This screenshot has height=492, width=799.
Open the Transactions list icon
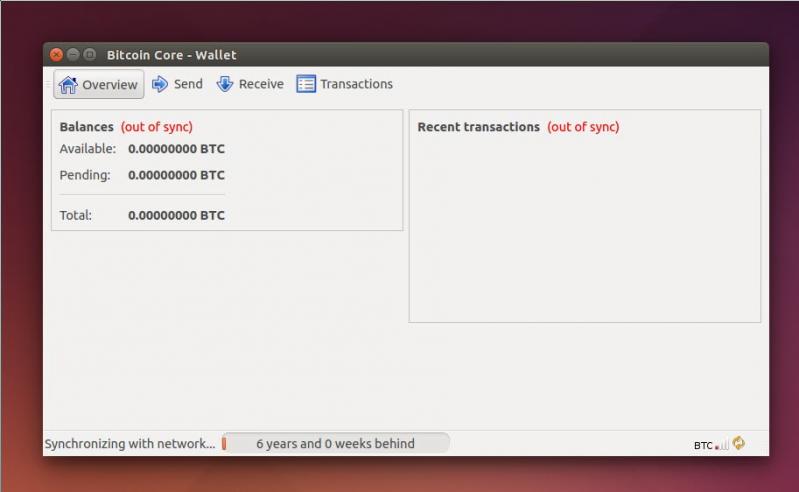pos(306,85)
